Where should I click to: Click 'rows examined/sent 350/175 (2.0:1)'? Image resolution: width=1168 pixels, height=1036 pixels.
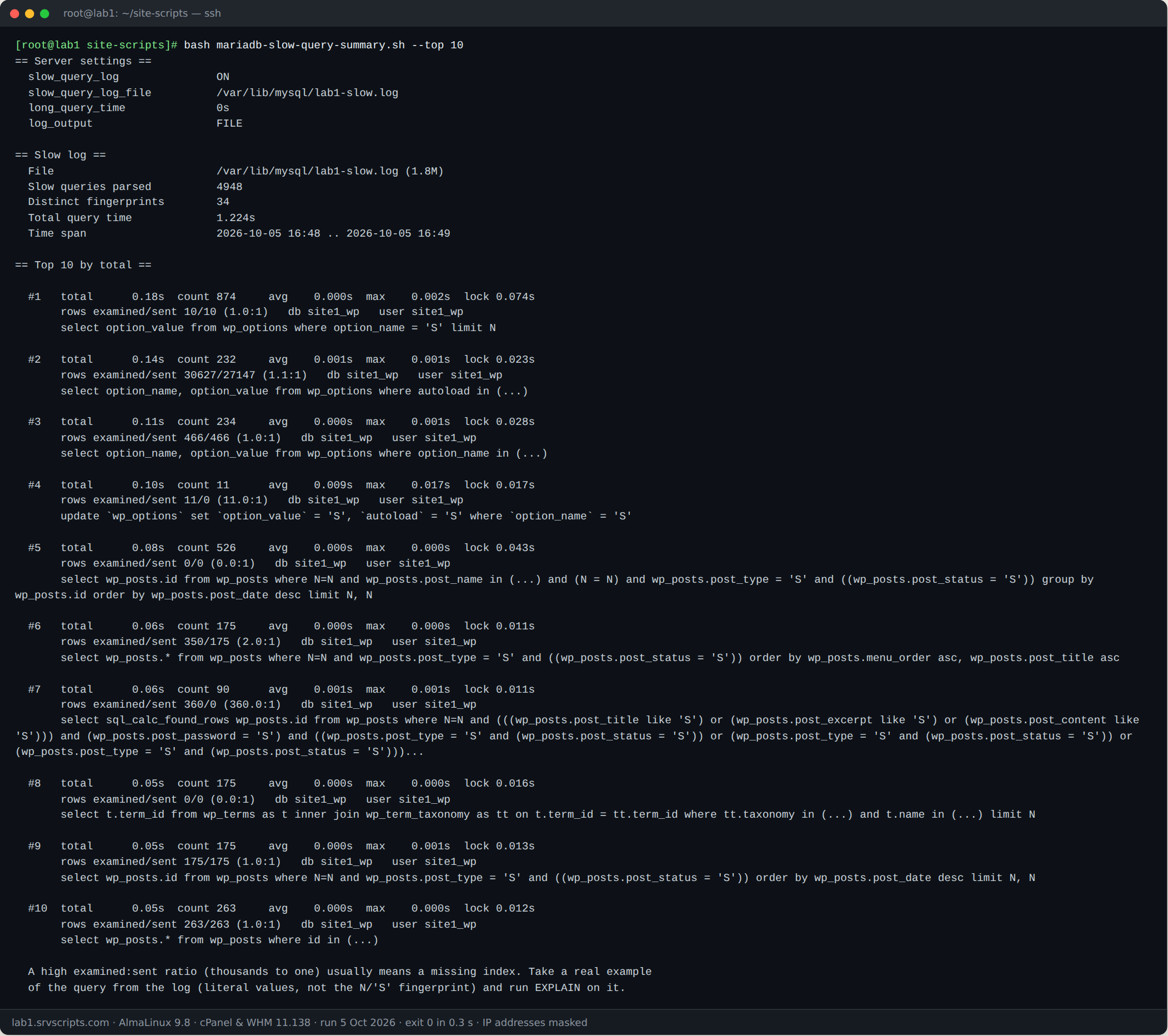tap(171, 642)
